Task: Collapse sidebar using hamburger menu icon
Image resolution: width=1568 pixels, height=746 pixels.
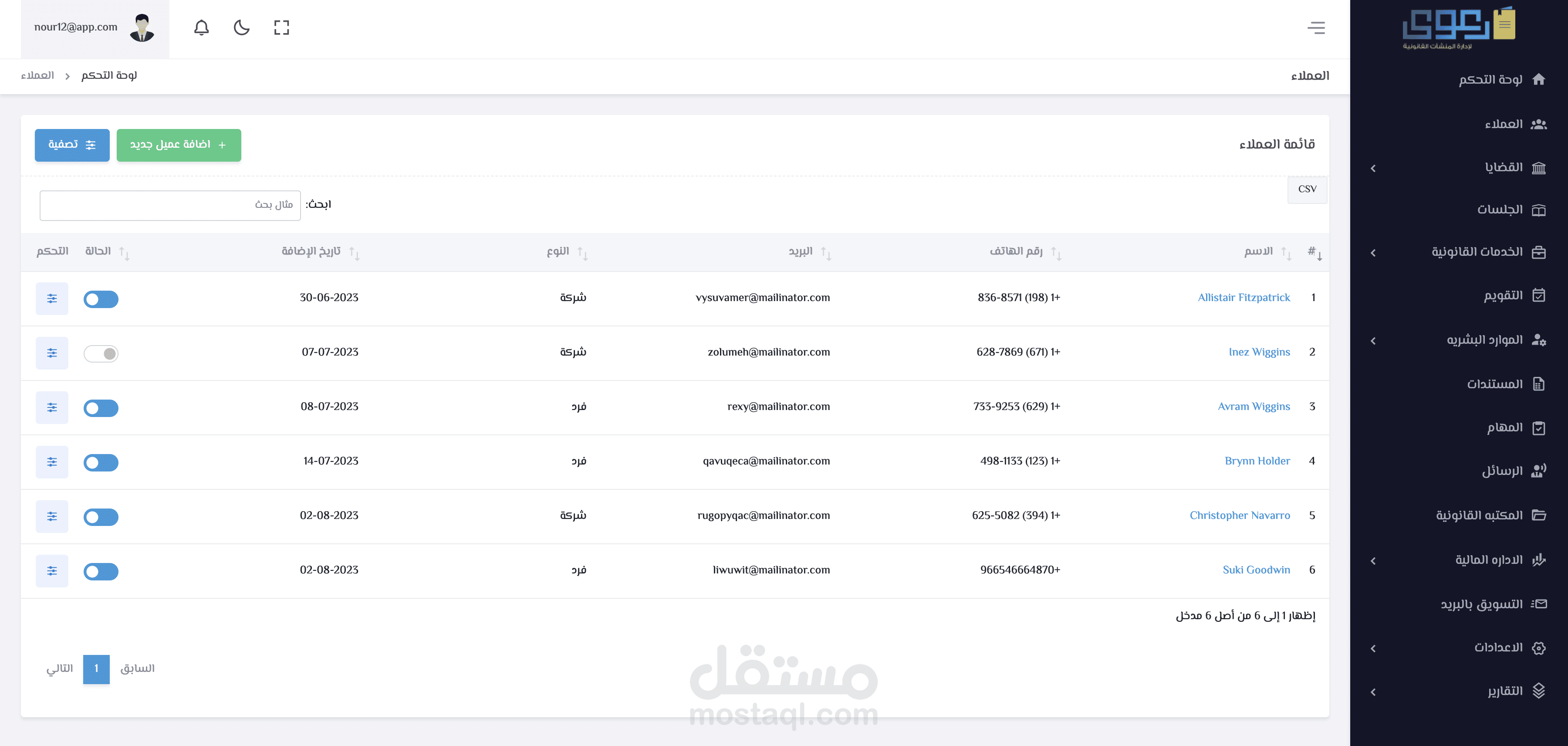Action: [x=1316, y=27]
